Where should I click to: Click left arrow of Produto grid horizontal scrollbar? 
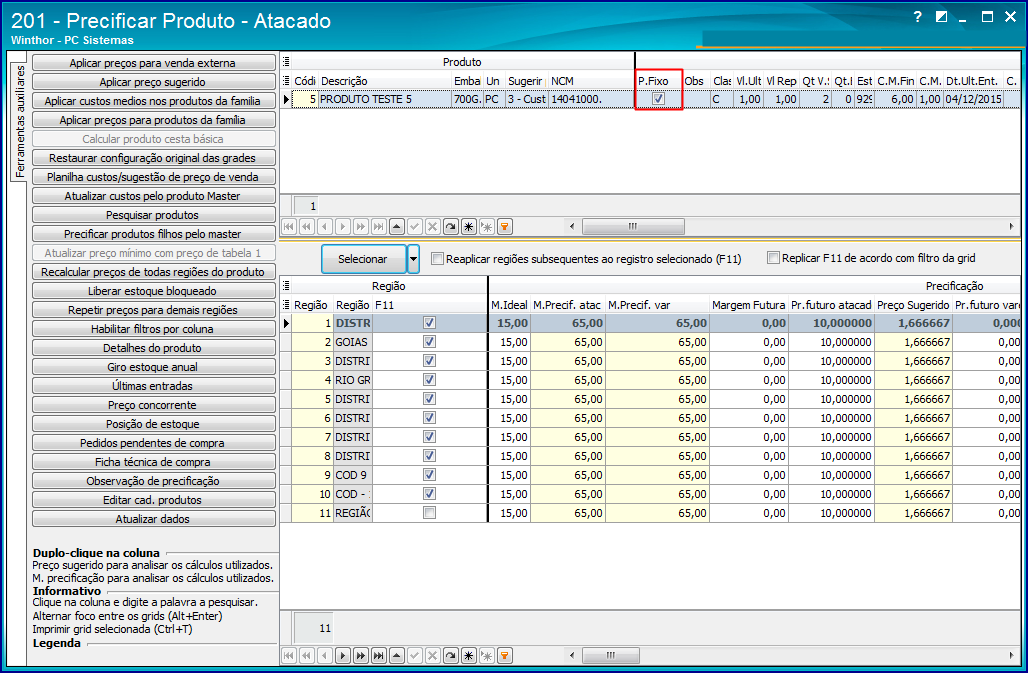click(x=572, y=227)
